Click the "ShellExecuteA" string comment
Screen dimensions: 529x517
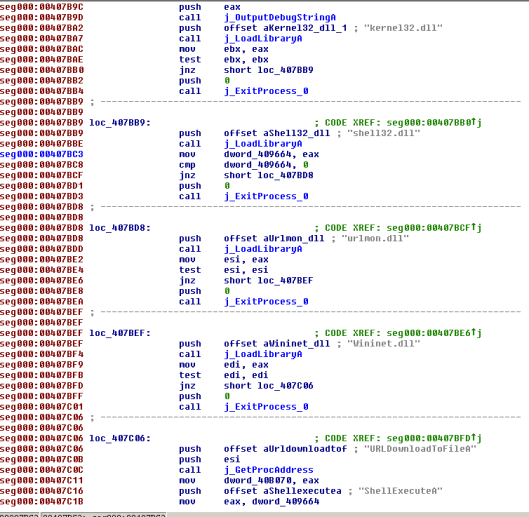tap(400, 491)
